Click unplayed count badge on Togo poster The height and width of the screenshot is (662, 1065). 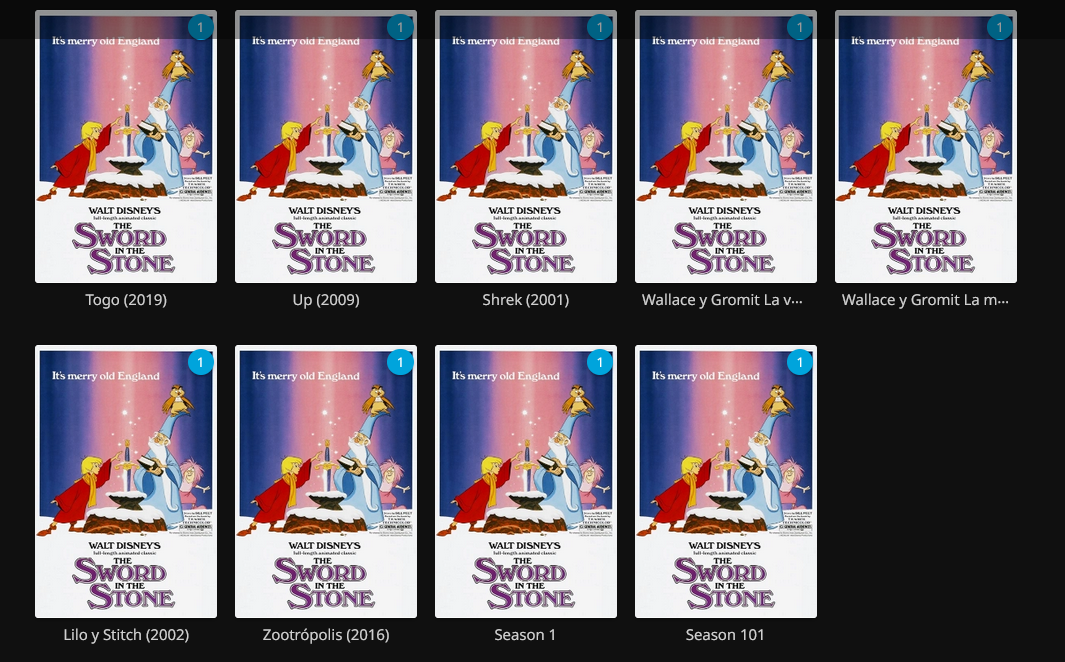pos(200,27)
